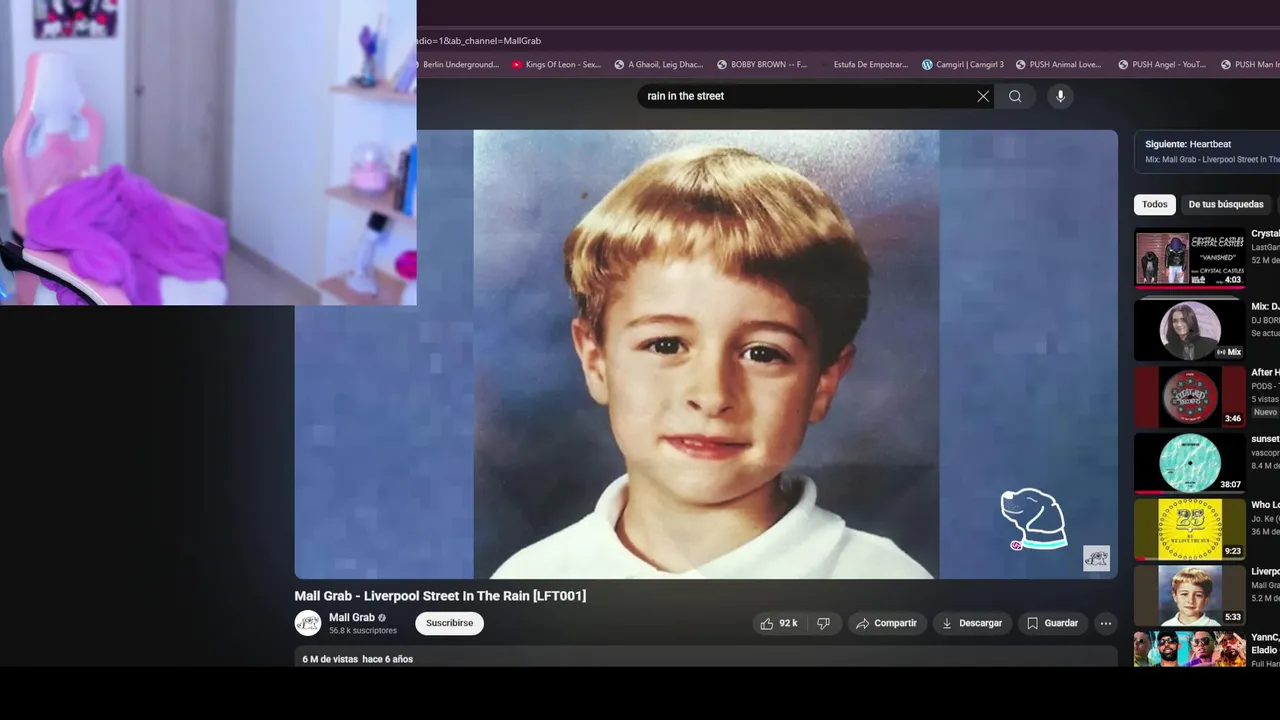The image size is (1280, 720).
Task: Open the A Ghaoil, Leig Dhac bookmark
Action: click(658, 65)
